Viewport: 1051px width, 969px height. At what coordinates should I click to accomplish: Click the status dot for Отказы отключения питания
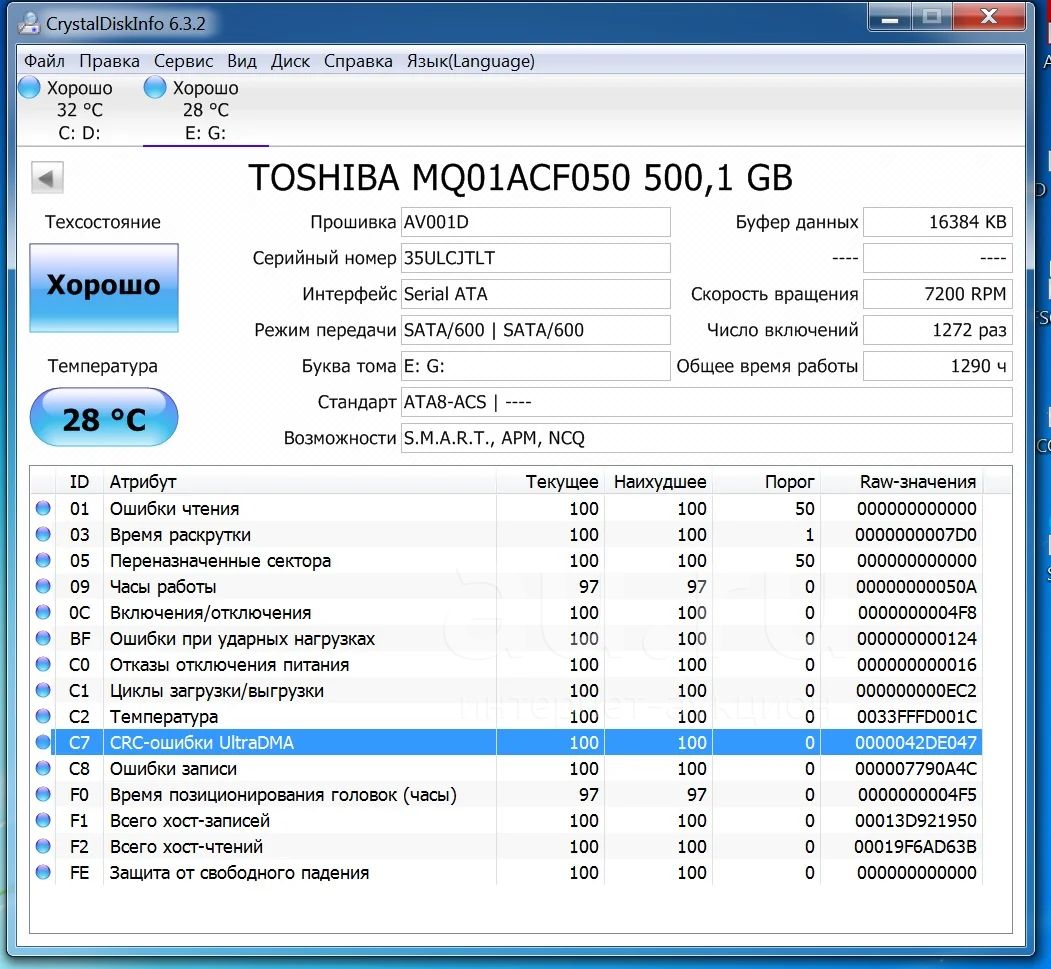click(44, 664)
